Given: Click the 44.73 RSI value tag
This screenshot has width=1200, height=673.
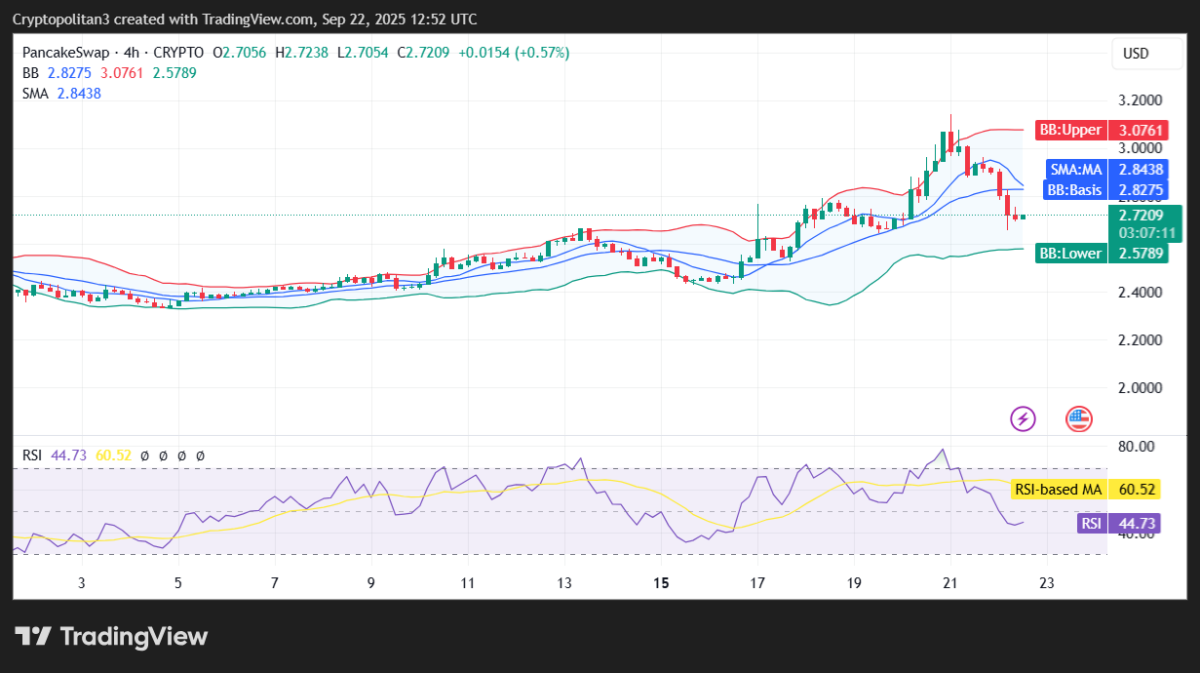Looking at the screenshot, I should 1137,523.
